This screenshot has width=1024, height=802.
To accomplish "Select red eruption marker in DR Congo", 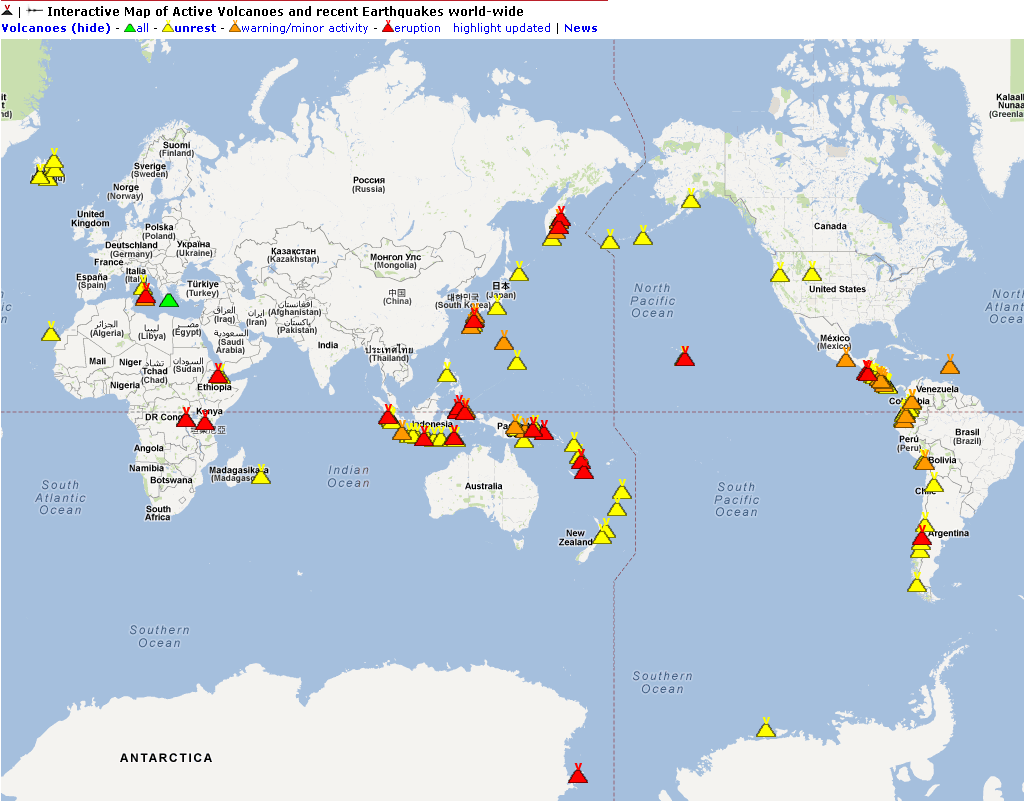I will (186, 417).
